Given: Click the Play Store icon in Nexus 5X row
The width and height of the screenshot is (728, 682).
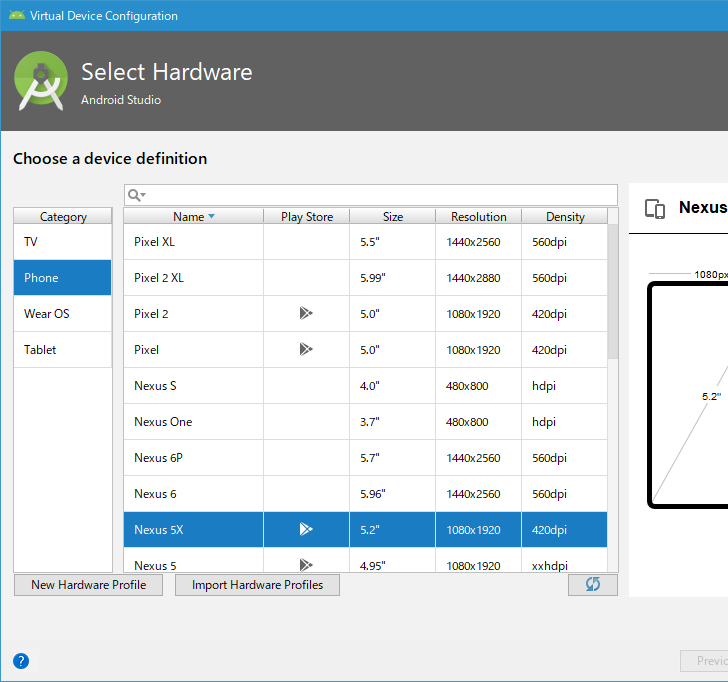Looking at the screenshot, I should (x=306, y=529).
